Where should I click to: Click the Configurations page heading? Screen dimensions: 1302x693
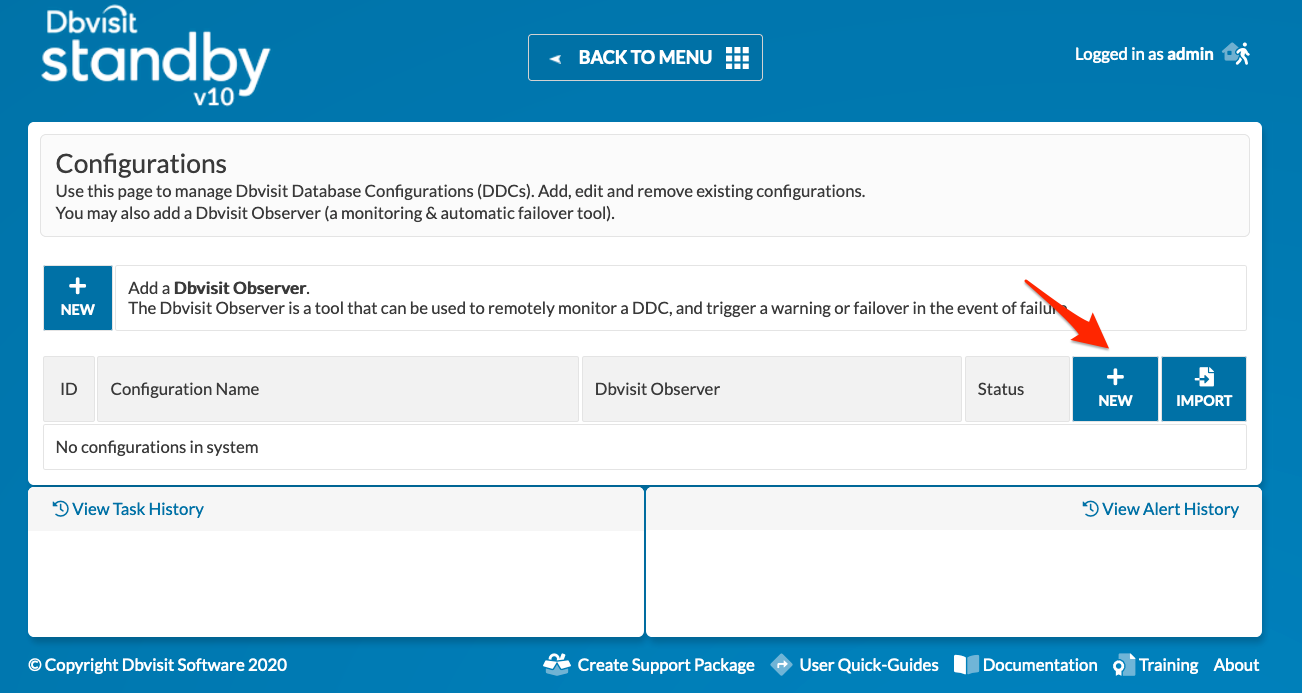141,163
